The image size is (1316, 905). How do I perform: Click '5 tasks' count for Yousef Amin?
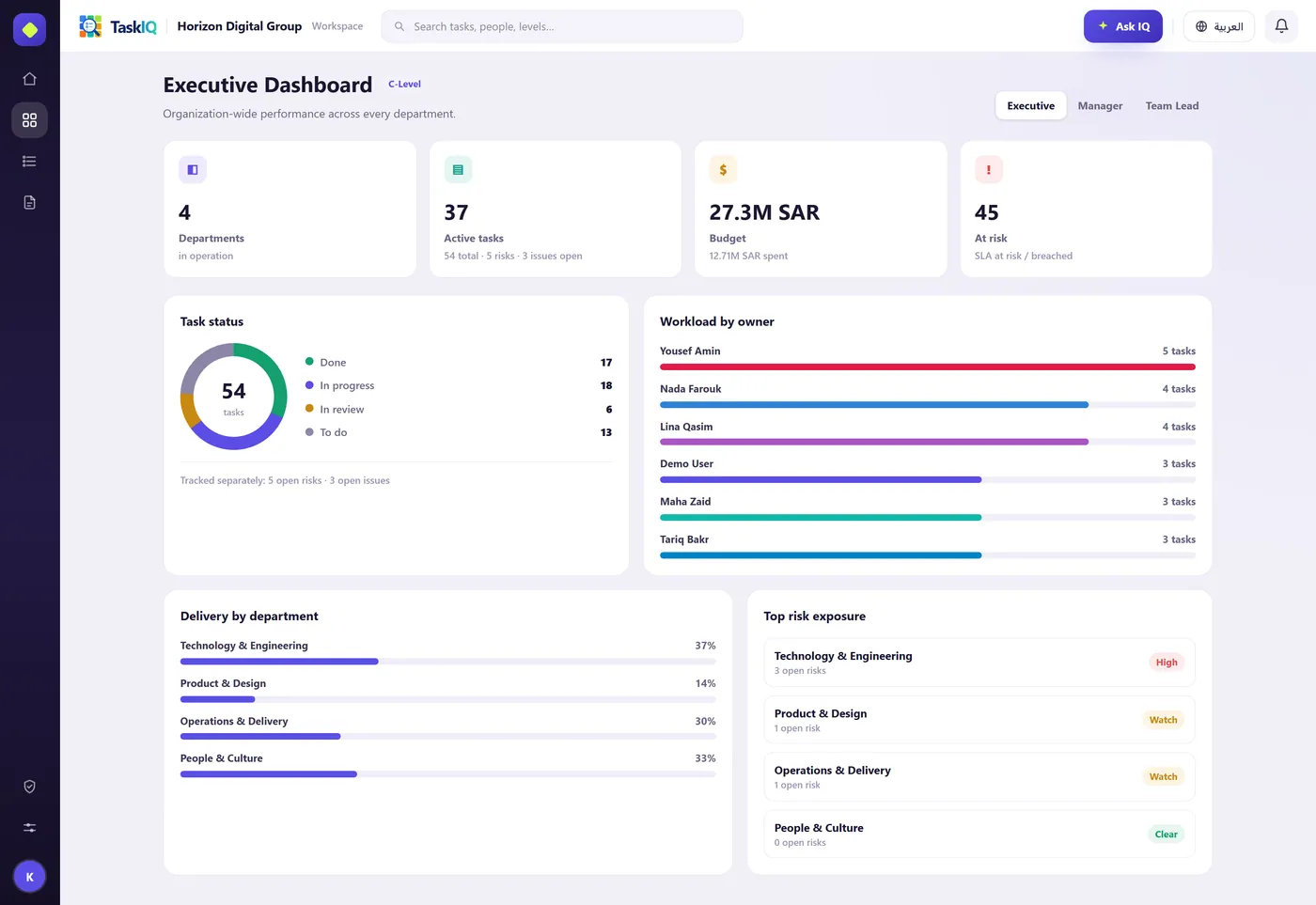pos(1179,351)
